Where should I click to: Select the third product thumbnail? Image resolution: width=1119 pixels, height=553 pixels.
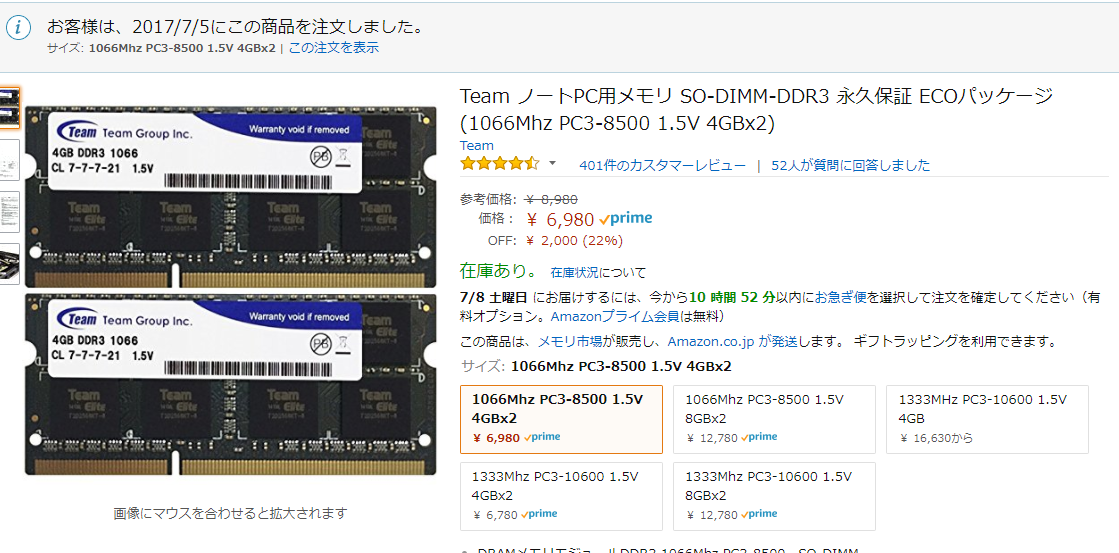(x=10, y=211)
